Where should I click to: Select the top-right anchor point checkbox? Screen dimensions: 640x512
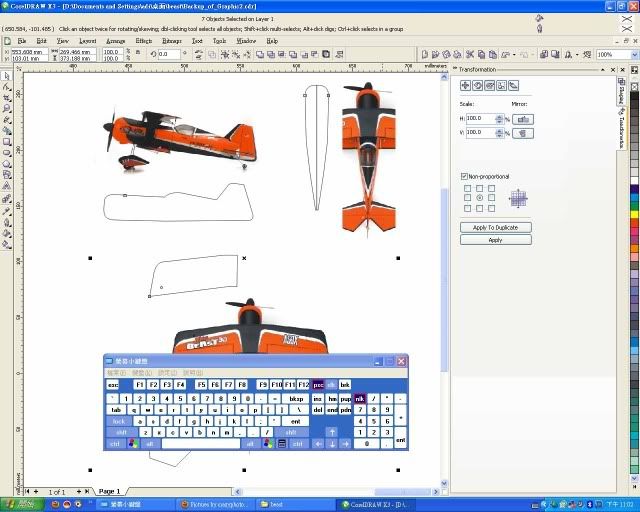pyautogui.click(x=491, y=188)
